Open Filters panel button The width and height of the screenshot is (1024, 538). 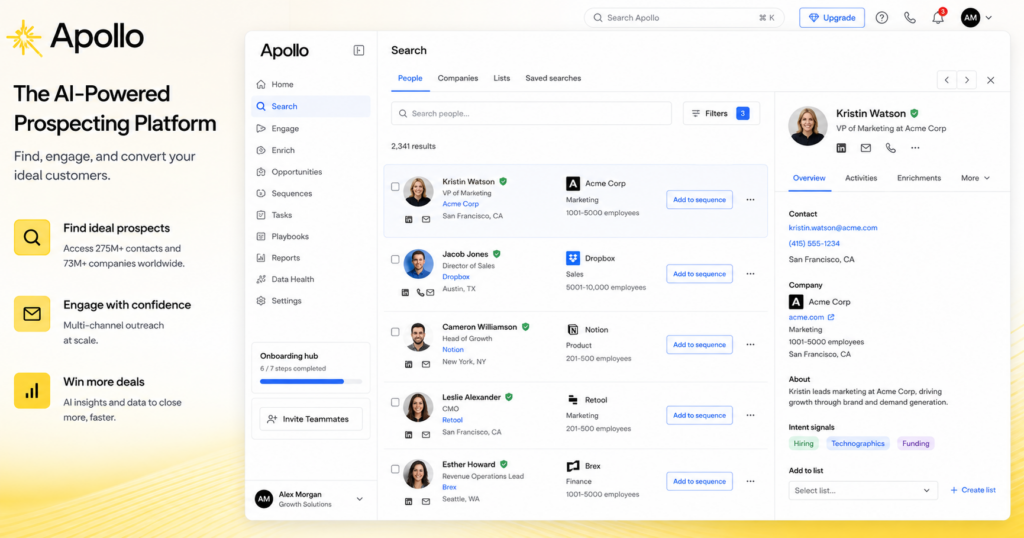click(x=721, y=114)
